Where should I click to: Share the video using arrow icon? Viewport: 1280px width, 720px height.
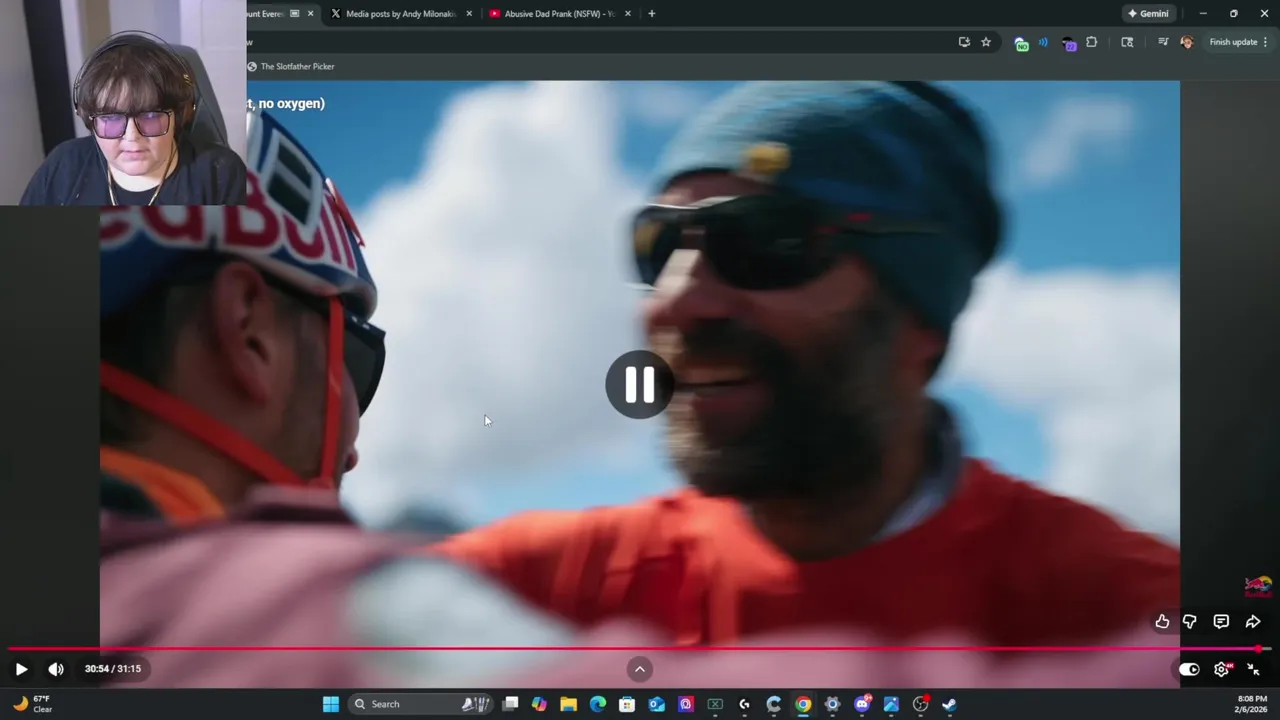click(1253, 622)
